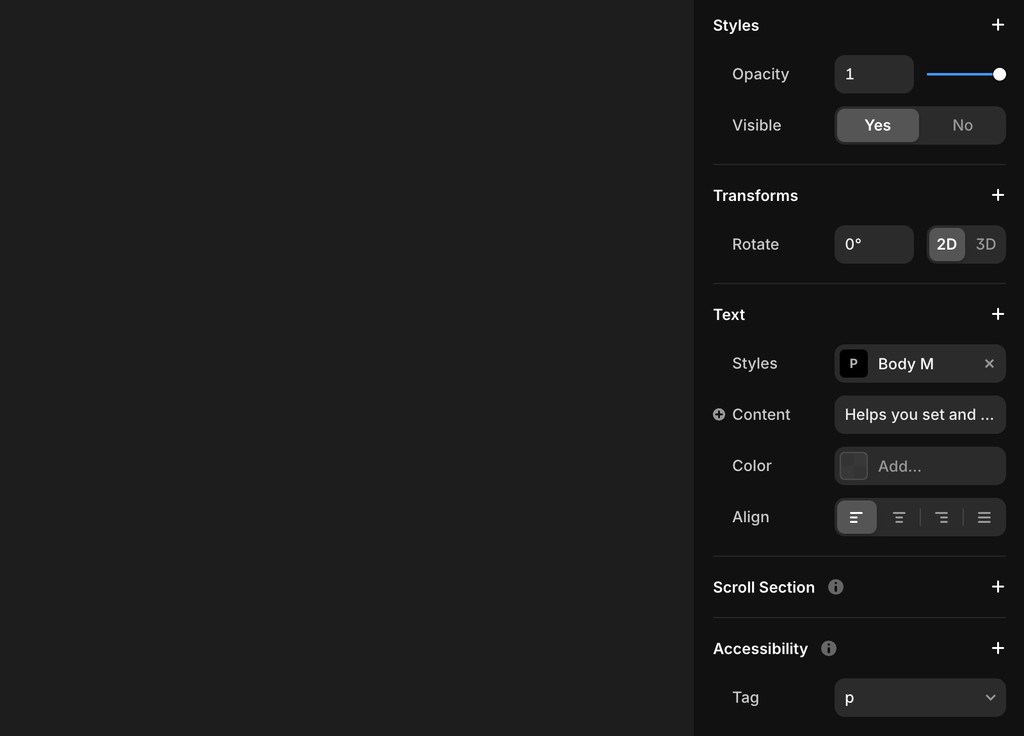This screenshot has height=736, width=1024.
Task: Open the Tag dropdown showing p
Action: pyautogui.click(x=918, y=697)
